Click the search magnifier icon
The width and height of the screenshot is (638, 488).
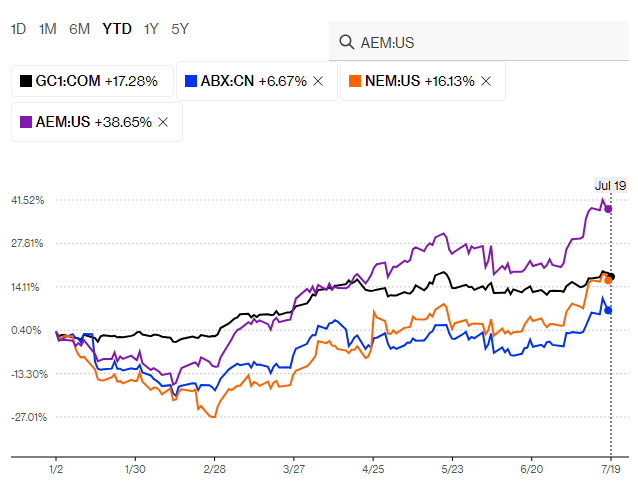pos(347,42)
